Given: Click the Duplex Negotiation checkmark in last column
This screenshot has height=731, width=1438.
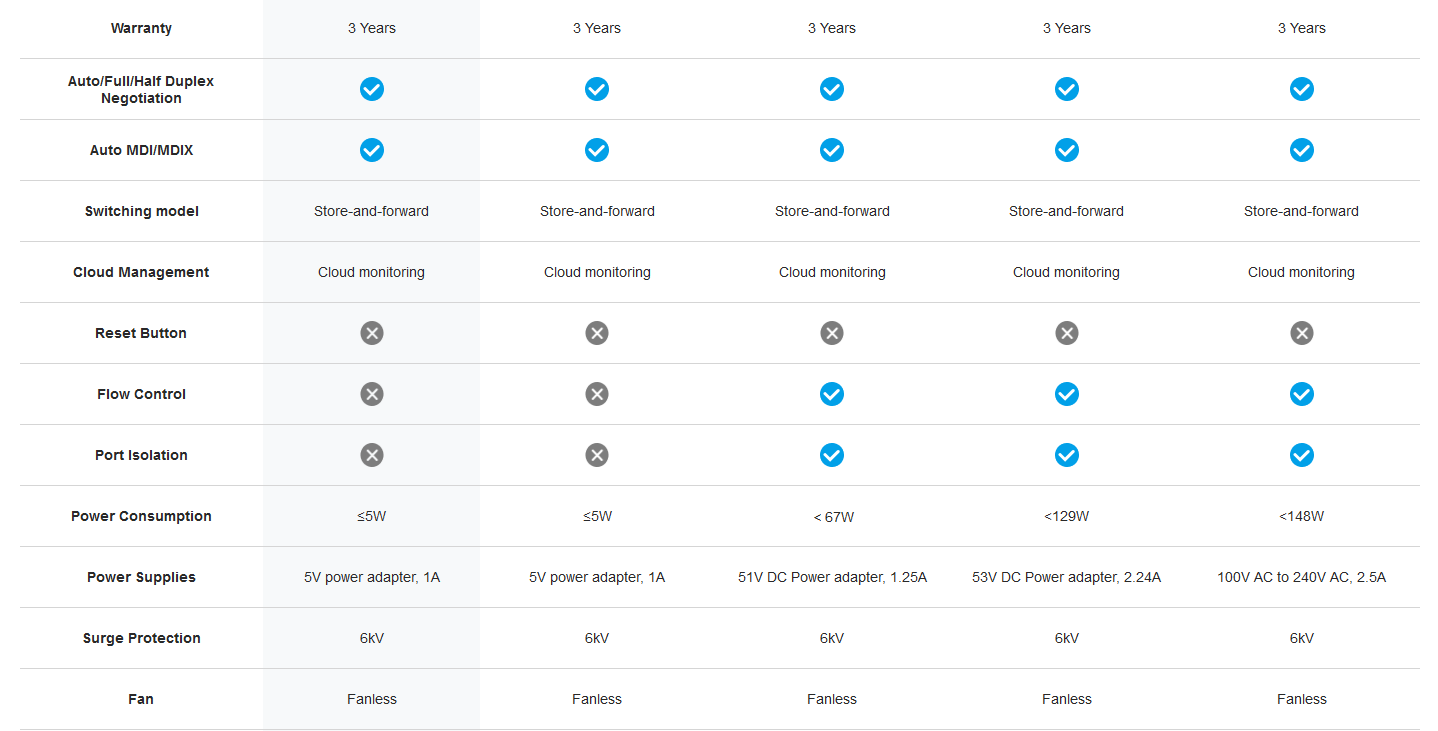Looking at the screenshot, I should tap(1301, 89).
